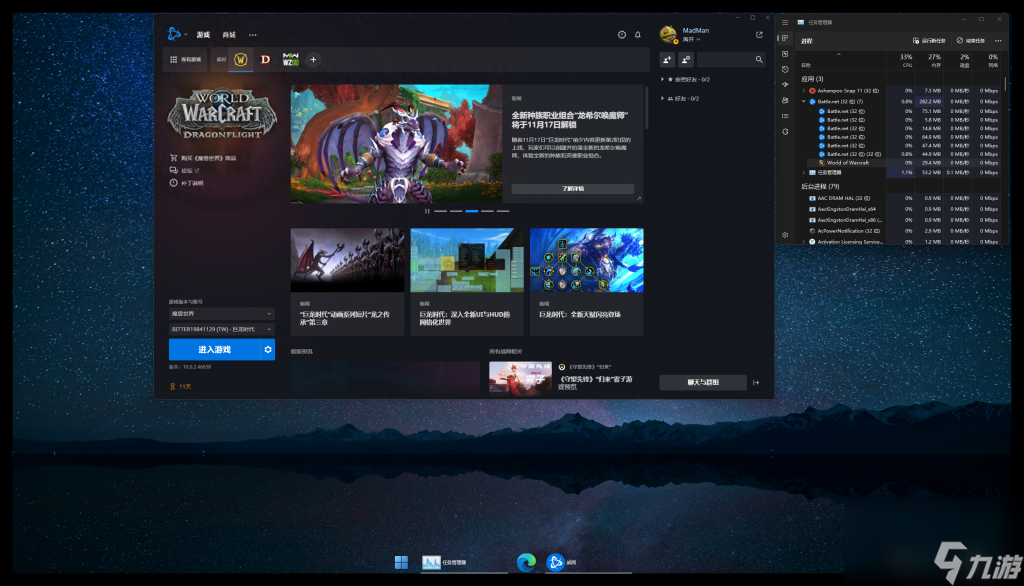Click the add friend icon

click(667, 60)
